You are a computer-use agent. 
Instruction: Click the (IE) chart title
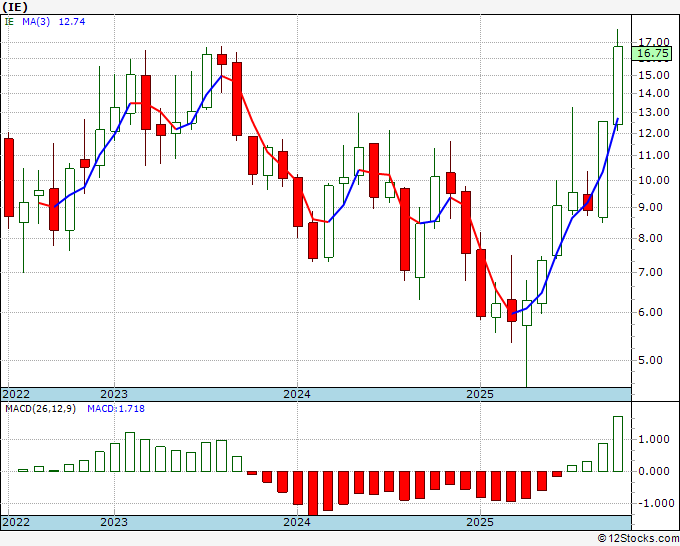tap(15, 7)
